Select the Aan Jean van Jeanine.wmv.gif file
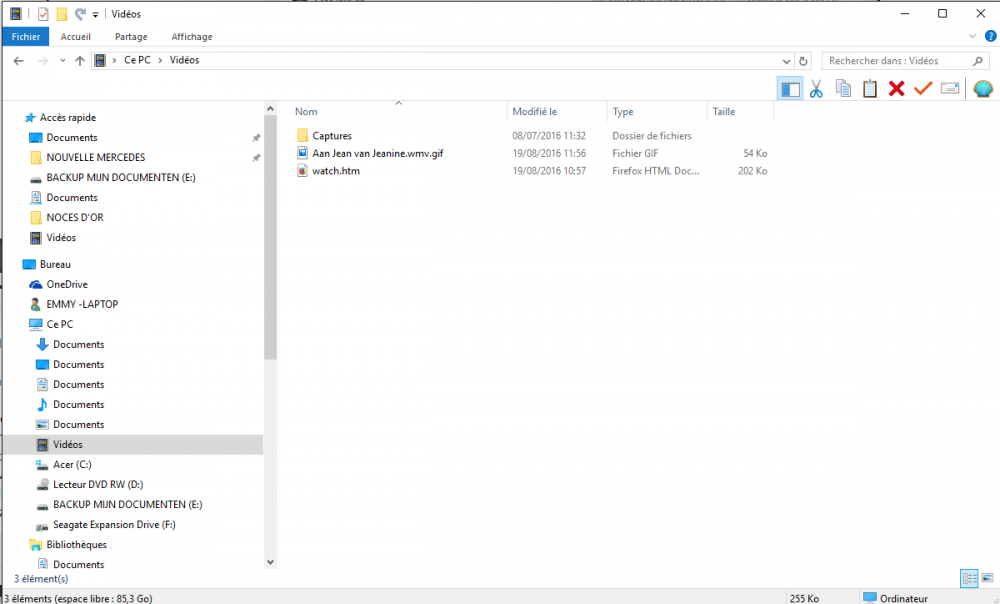This screenshot has width=1000, height=604. (x=378, y=153)
